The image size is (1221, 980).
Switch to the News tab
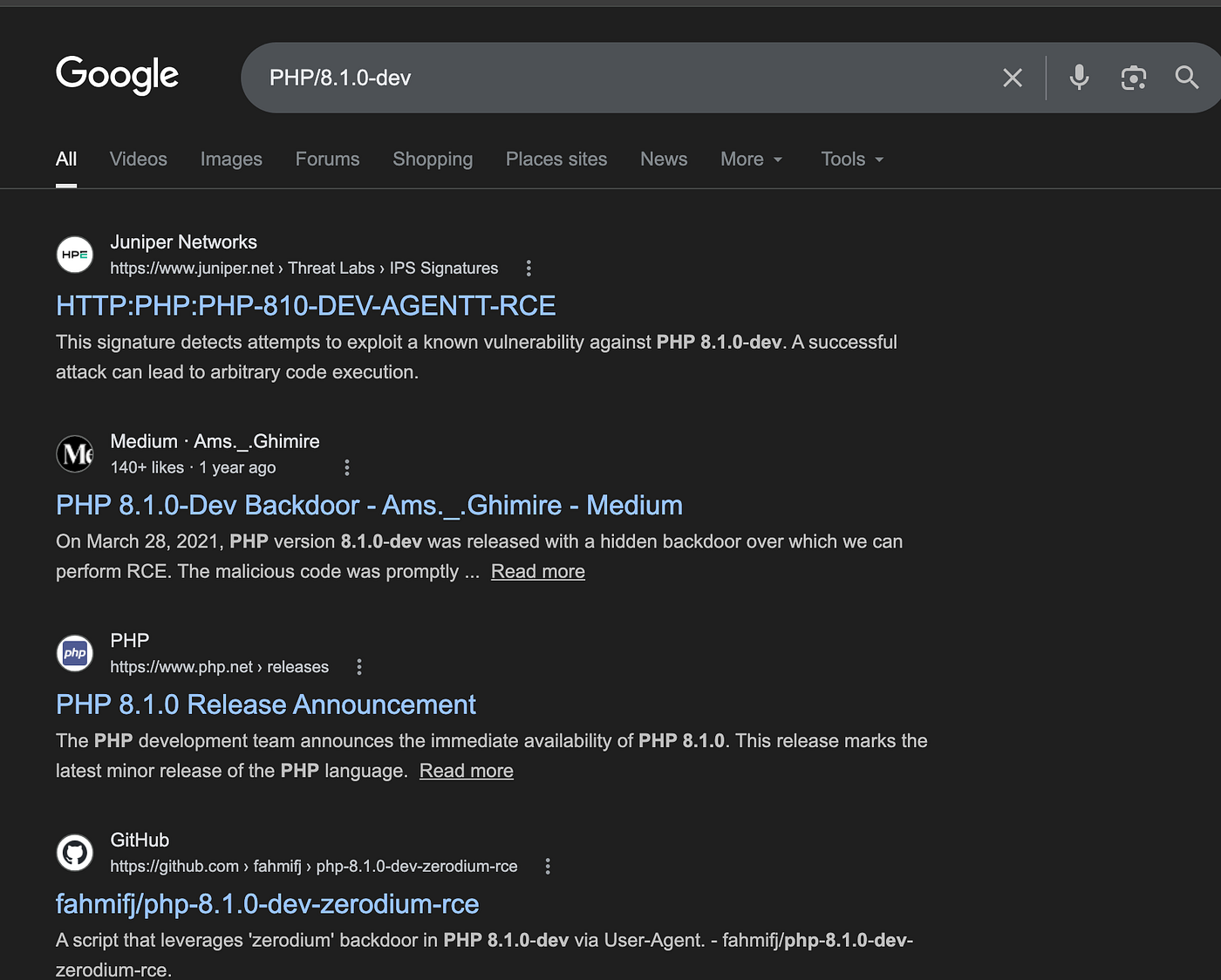coord(664,160)
